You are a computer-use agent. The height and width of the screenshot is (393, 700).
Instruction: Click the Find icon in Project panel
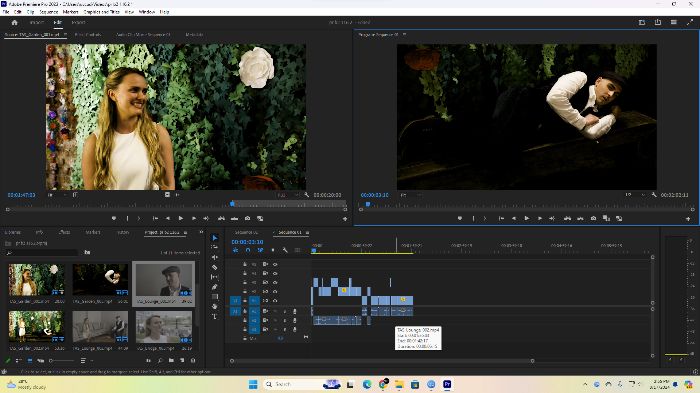click(x=160, y=360)
